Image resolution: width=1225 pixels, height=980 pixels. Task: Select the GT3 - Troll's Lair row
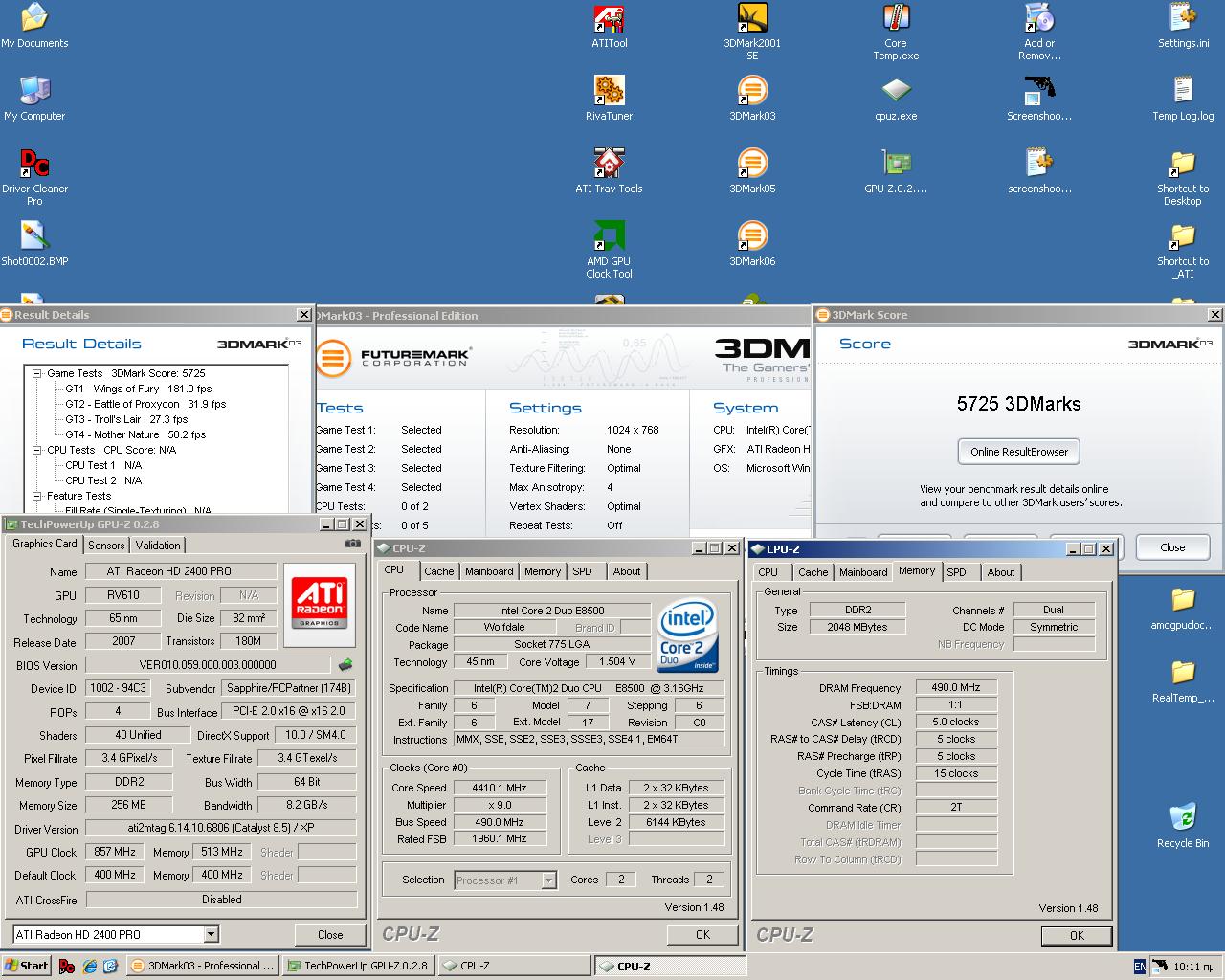click(126, 419)
